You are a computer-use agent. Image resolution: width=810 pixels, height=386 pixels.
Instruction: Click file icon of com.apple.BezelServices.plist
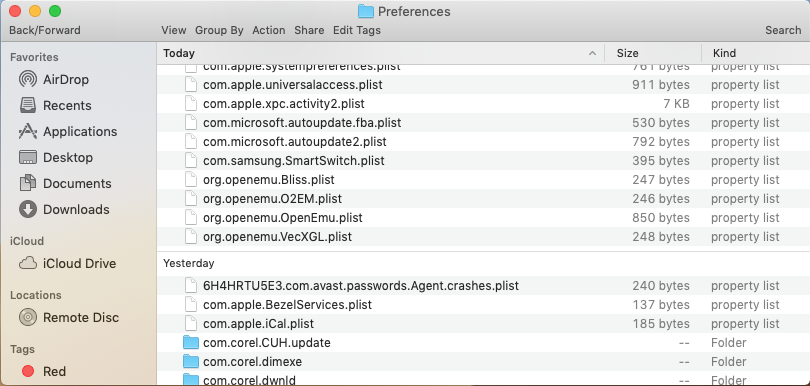[x=191, y=305]
